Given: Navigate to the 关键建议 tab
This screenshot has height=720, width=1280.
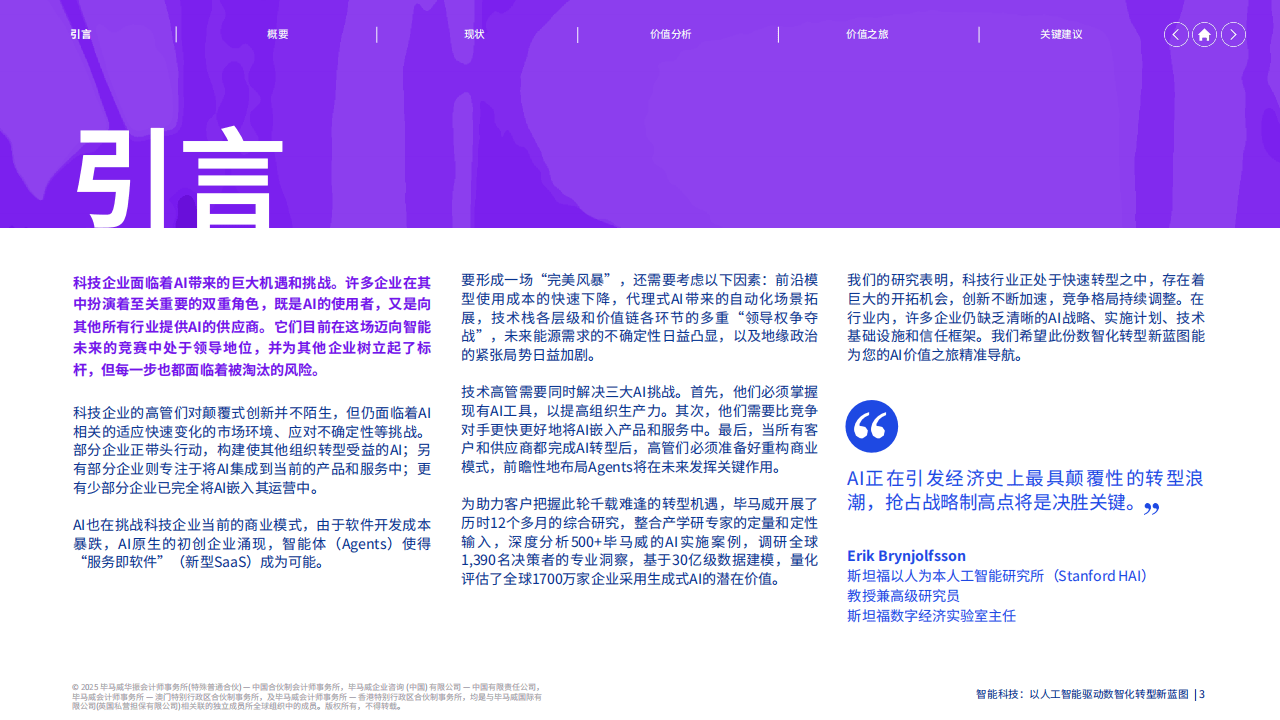Looking at the screenshot, I should 1061,34.
